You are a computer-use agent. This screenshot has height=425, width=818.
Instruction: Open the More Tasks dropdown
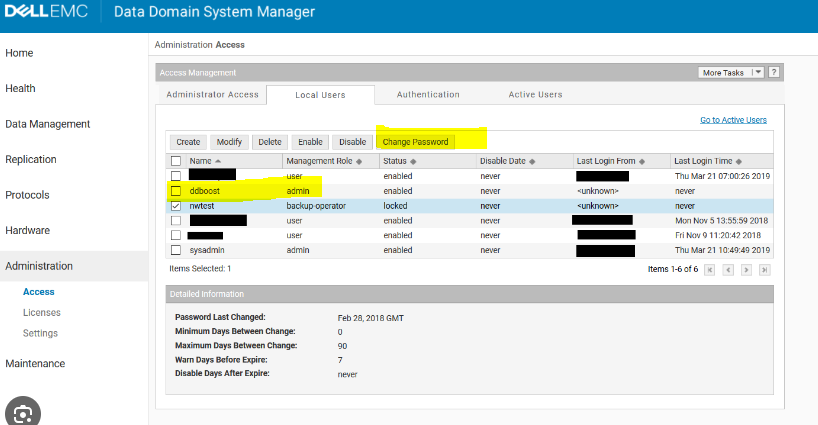coord(731,73)
